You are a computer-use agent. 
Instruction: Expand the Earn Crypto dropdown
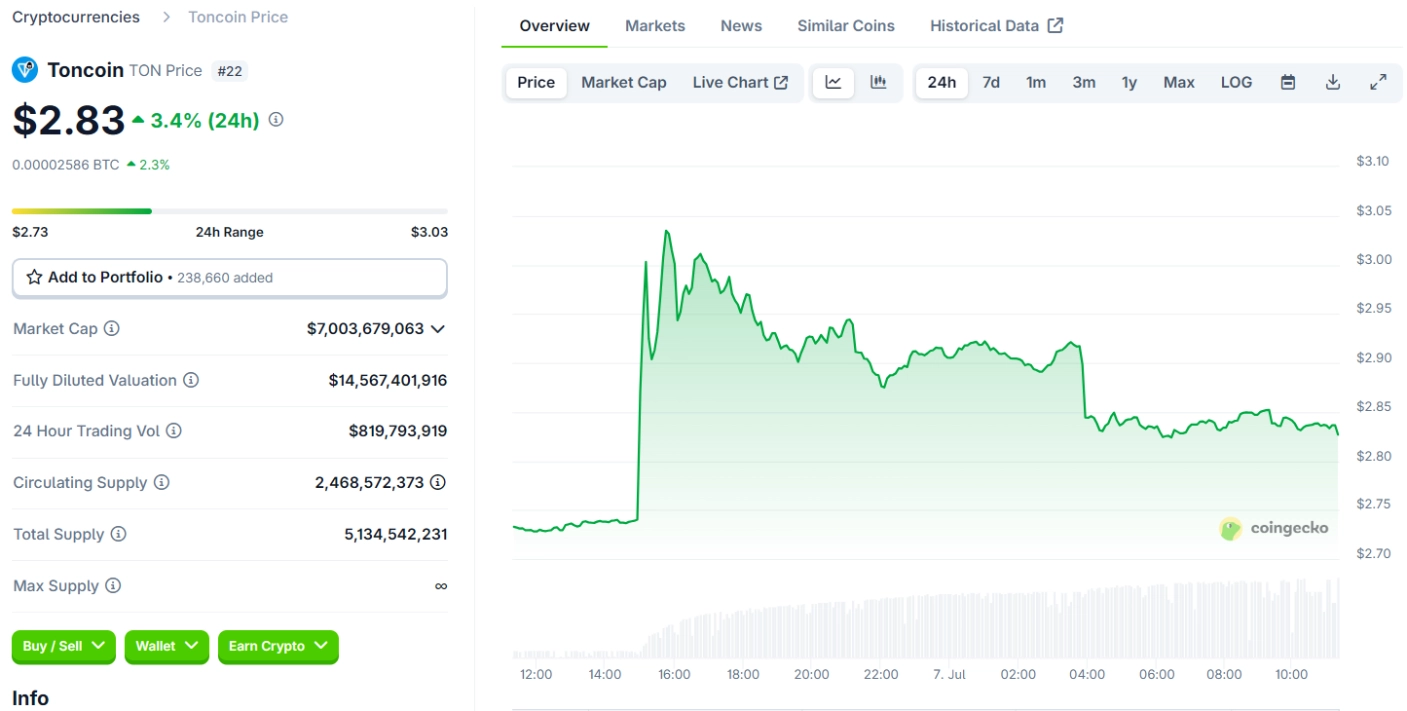[278, 647]
